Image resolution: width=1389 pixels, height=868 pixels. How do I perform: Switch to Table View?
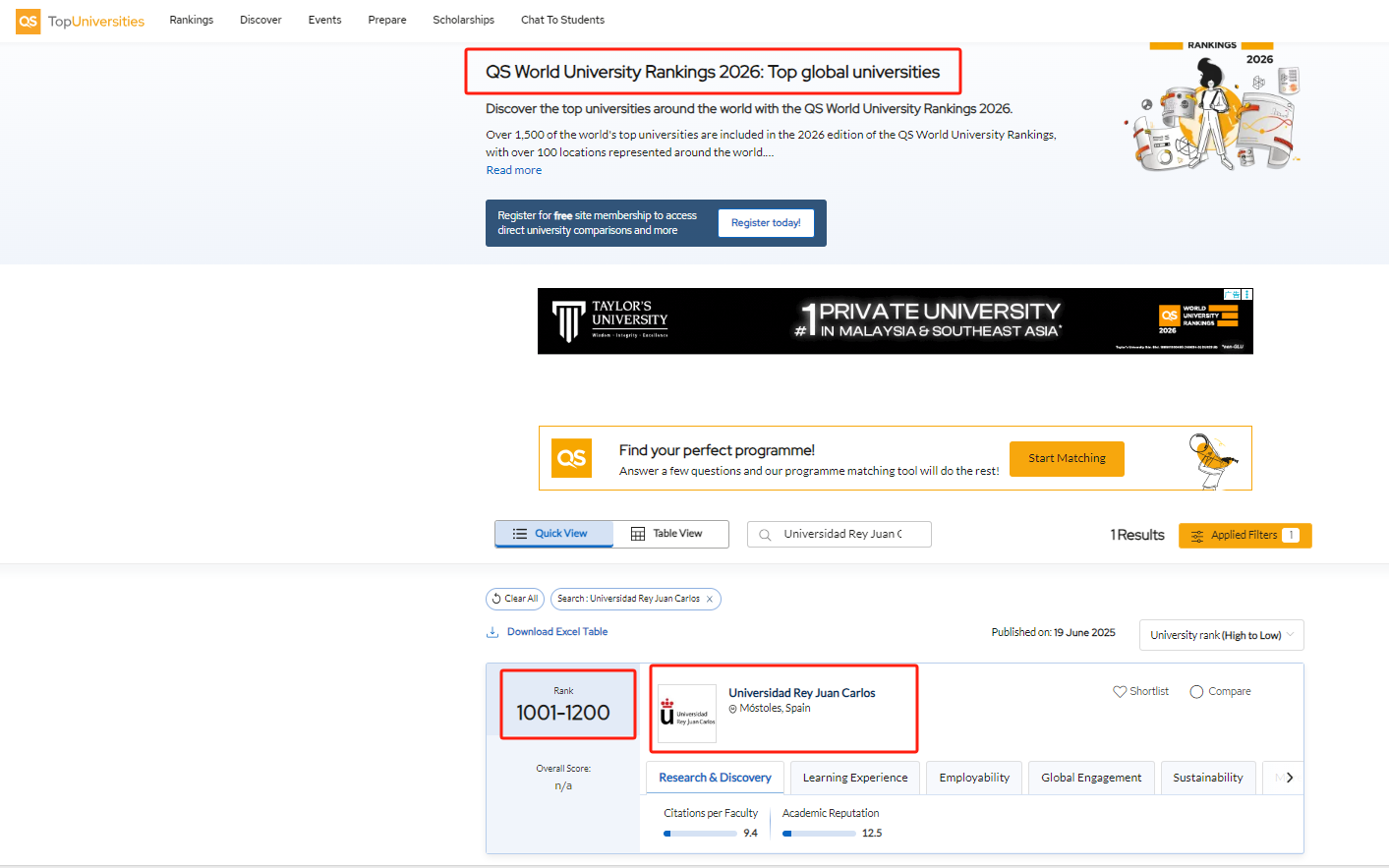(670, 534)
